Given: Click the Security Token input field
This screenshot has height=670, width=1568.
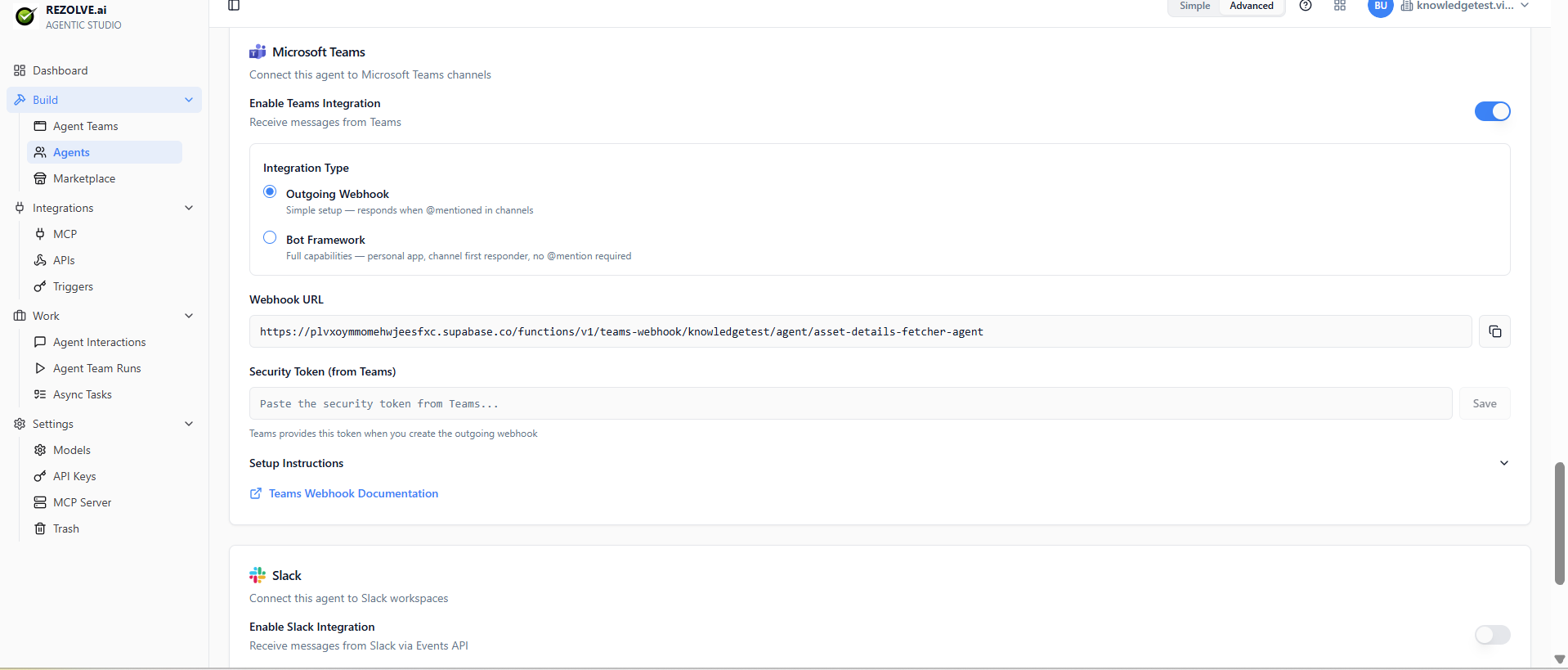Looking at the screenshot, I should [850, 403].
